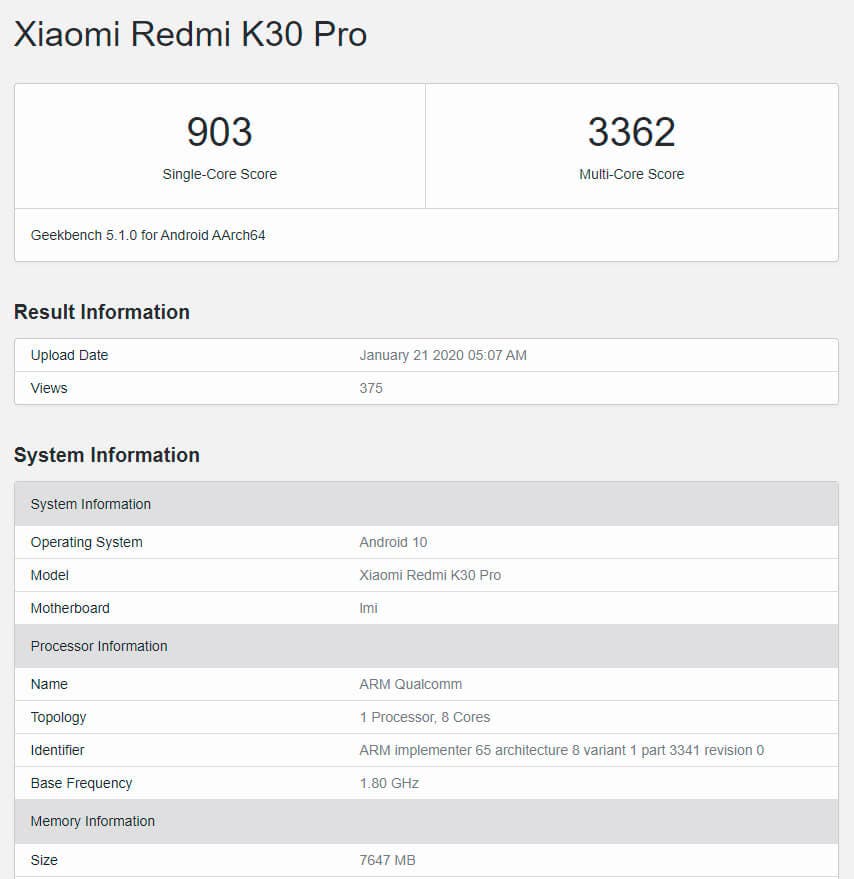854x879 pixels.
Task: Select the Multi-Core Score value 3362
Action: [x=631, y=131]
